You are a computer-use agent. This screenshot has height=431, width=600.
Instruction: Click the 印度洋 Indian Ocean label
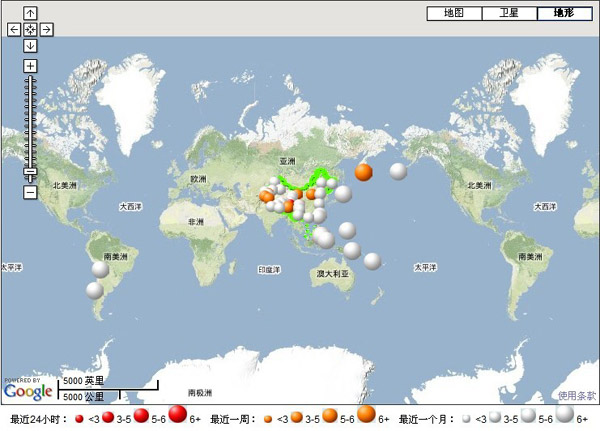(269, 270)
